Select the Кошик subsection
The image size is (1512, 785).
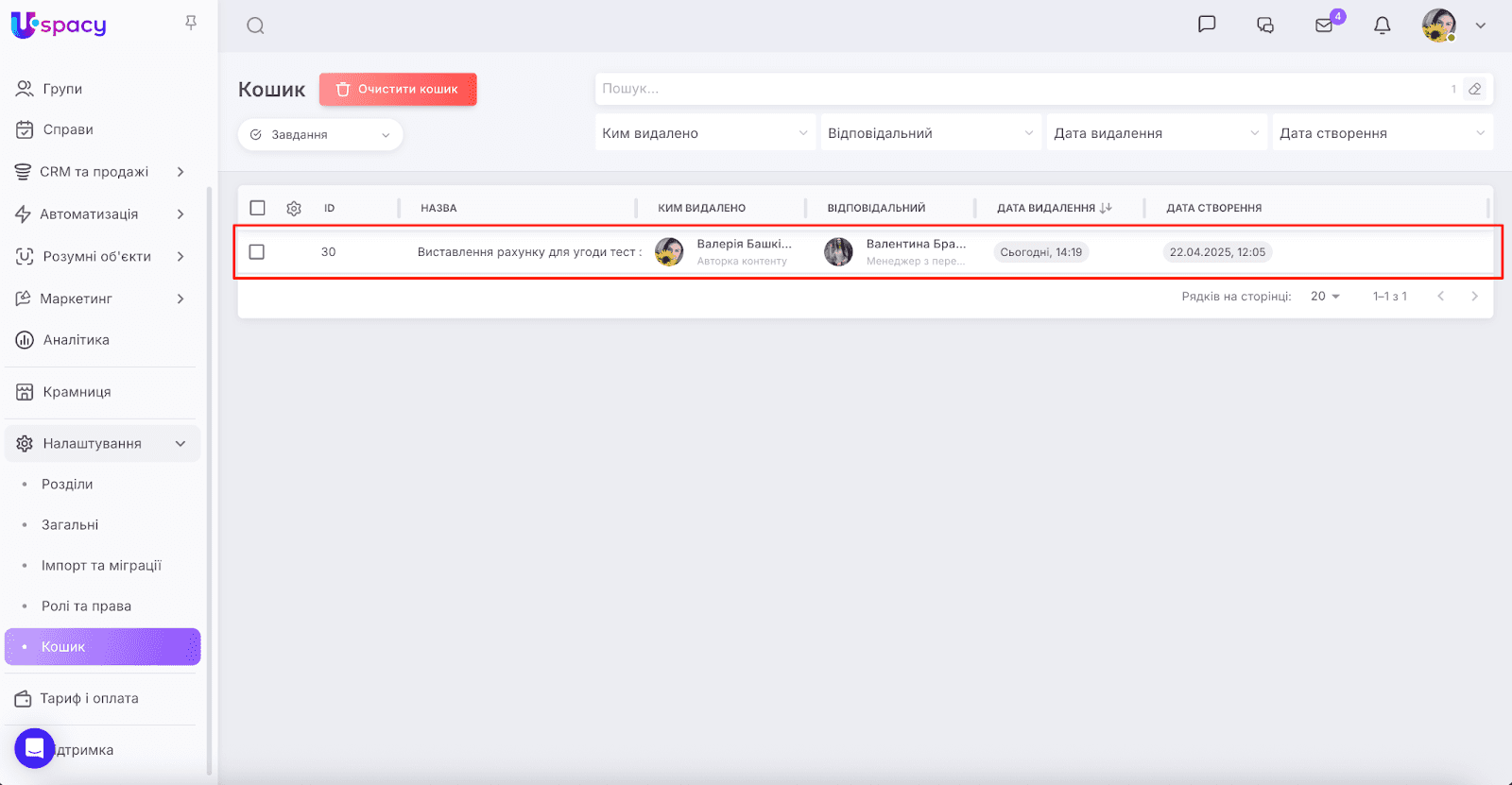point(102,647)
